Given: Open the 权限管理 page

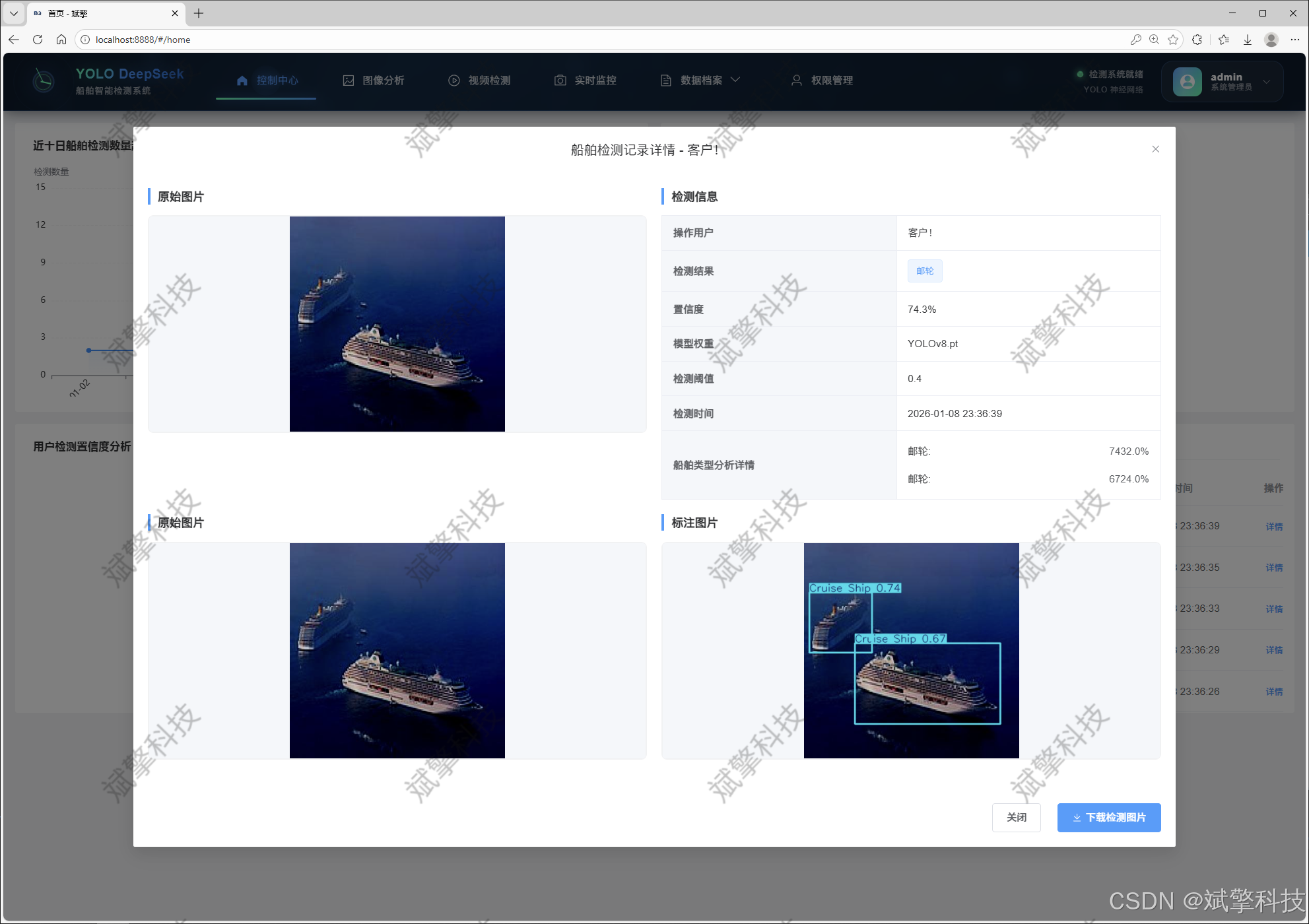Looking at the screenshot, I should point(822,81).
